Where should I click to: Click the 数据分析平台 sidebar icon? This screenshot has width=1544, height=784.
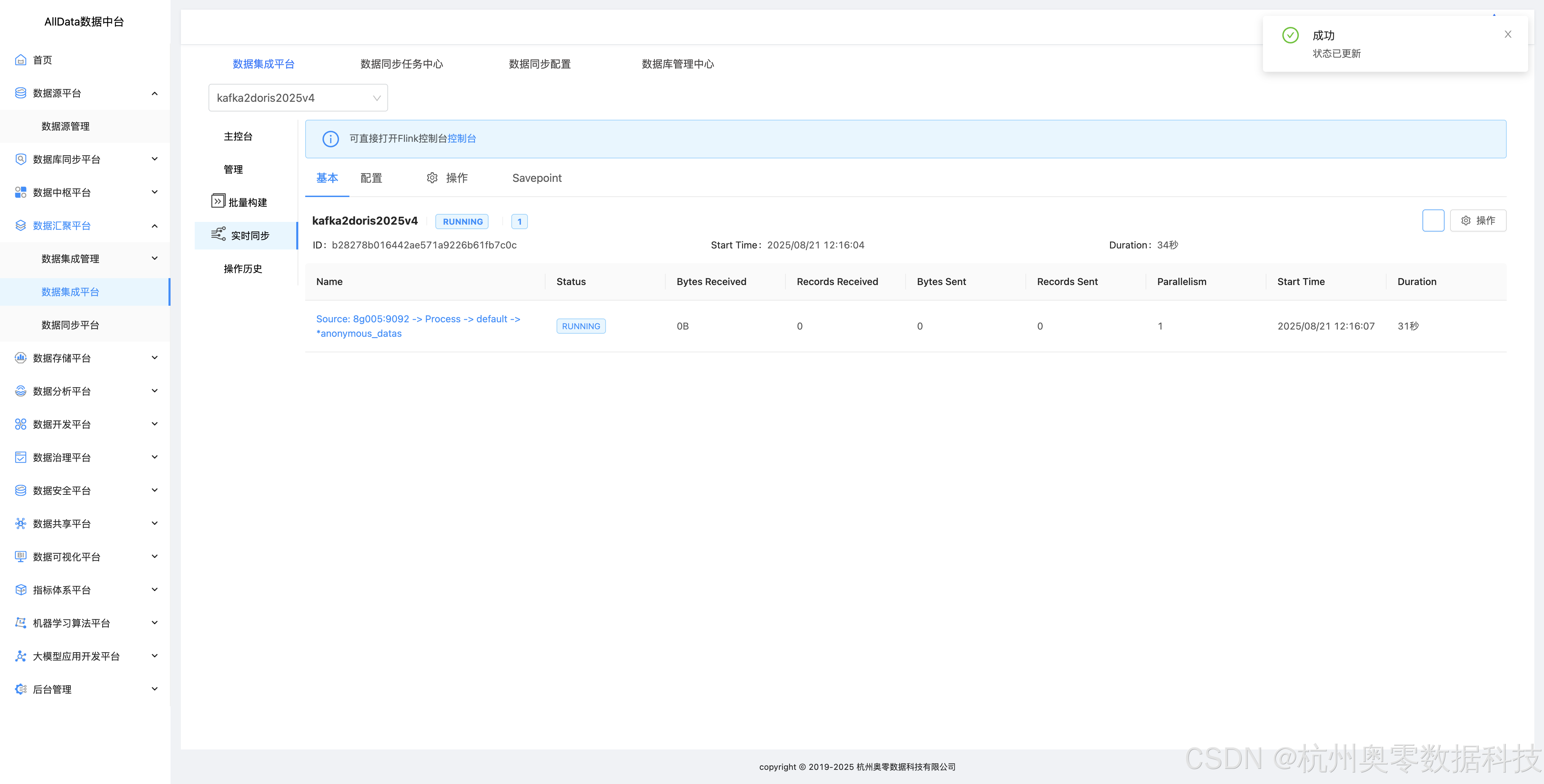tap(20, 391)
